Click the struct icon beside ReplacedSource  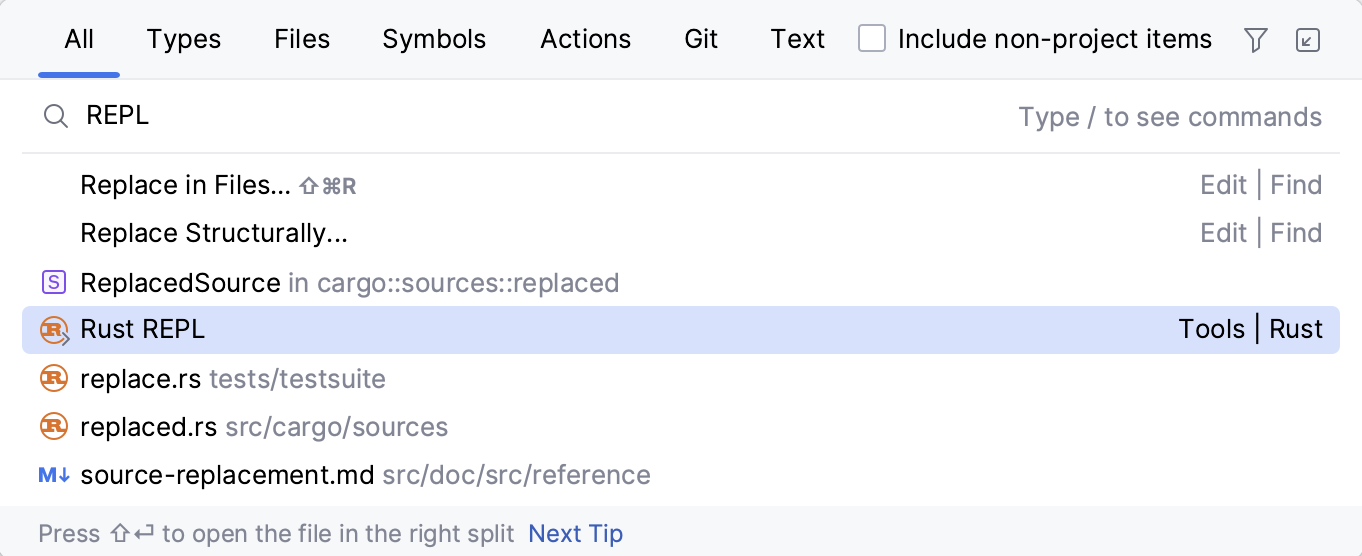(x=53, y=283)
